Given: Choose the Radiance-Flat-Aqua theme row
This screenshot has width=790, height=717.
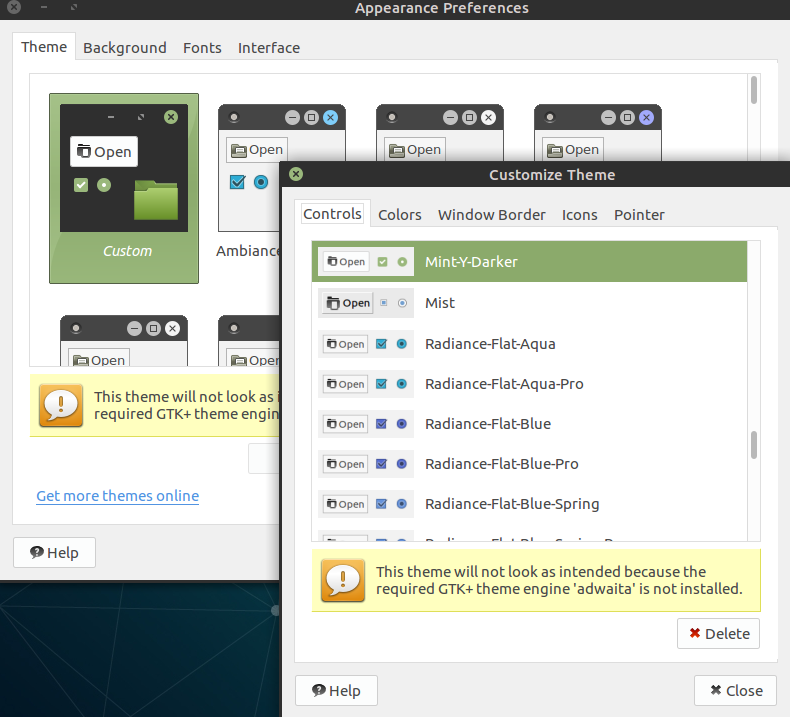Looking at the screenshot, I should [x=529, y=344].
